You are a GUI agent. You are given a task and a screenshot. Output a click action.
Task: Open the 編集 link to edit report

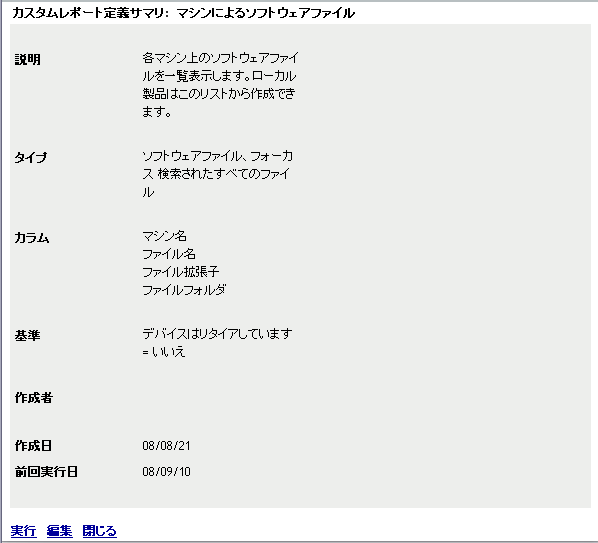(x=59, y=530)
